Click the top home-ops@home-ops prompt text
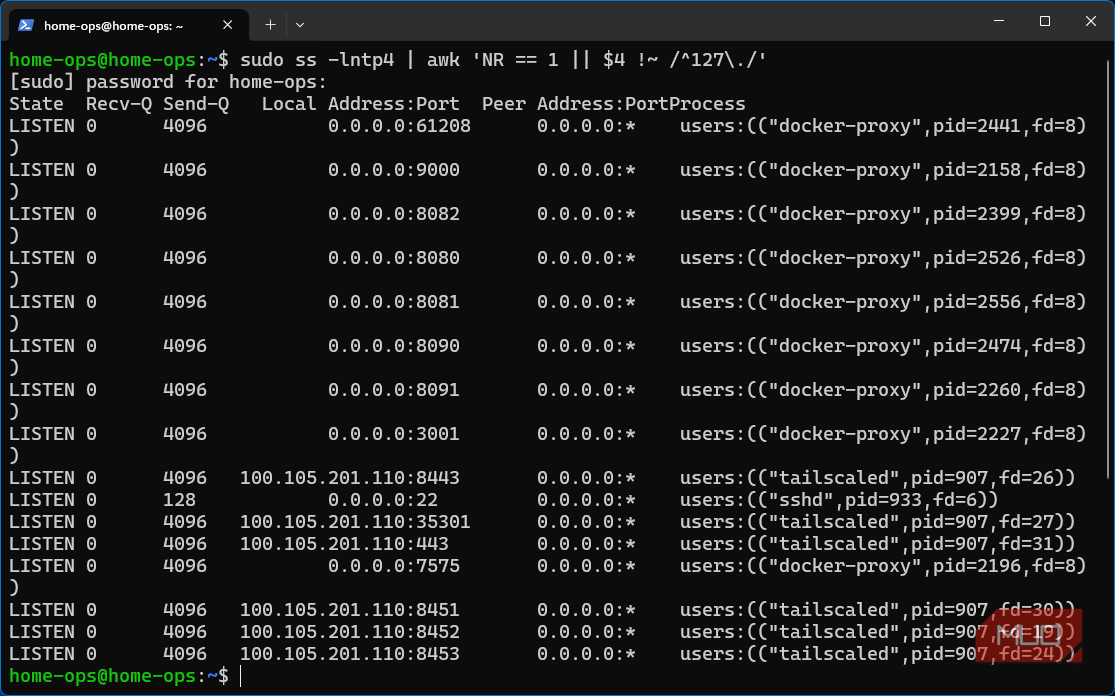 [x=118, y=60]
